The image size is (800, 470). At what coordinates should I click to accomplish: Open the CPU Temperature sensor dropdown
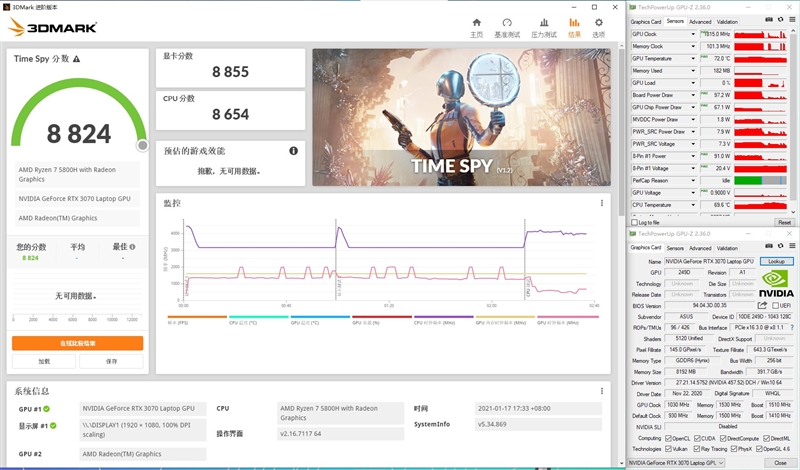(693, 205)
